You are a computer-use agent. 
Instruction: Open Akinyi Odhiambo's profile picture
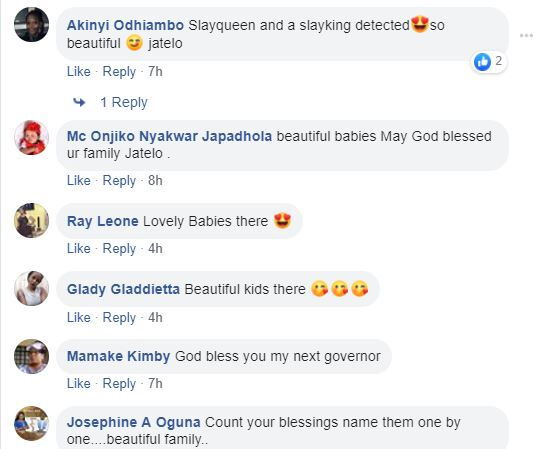pyautogui.click(x=31, y=25)
